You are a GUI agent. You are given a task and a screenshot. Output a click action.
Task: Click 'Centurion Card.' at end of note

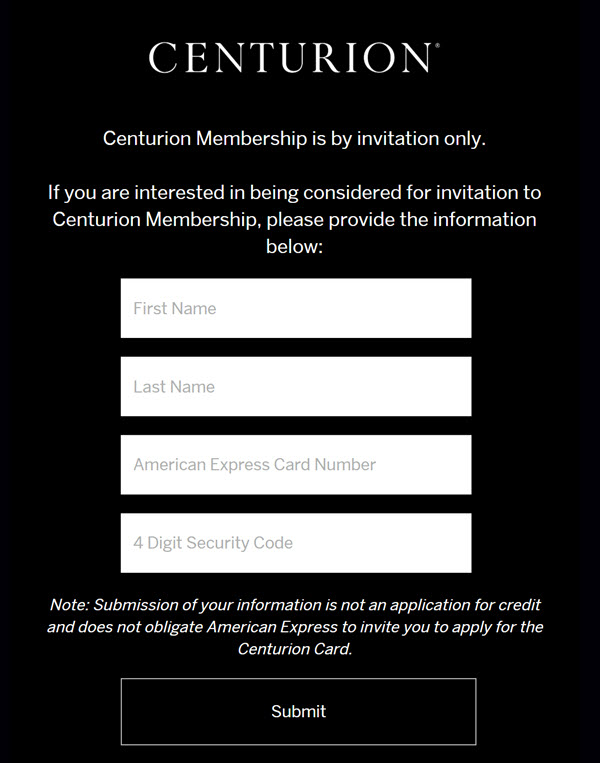pyautogui.click(x=294, y=649)
